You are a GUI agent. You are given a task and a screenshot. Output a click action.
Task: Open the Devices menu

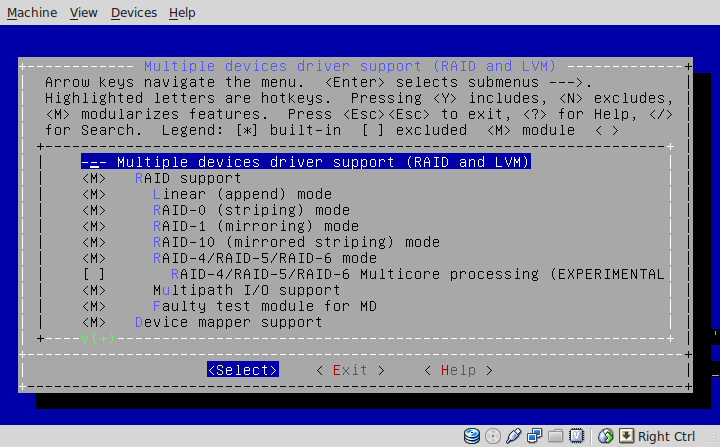coord(134,12)
